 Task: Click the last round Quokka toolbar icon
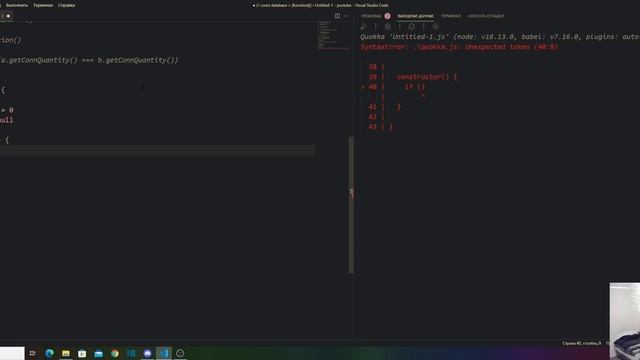(436, 27)
